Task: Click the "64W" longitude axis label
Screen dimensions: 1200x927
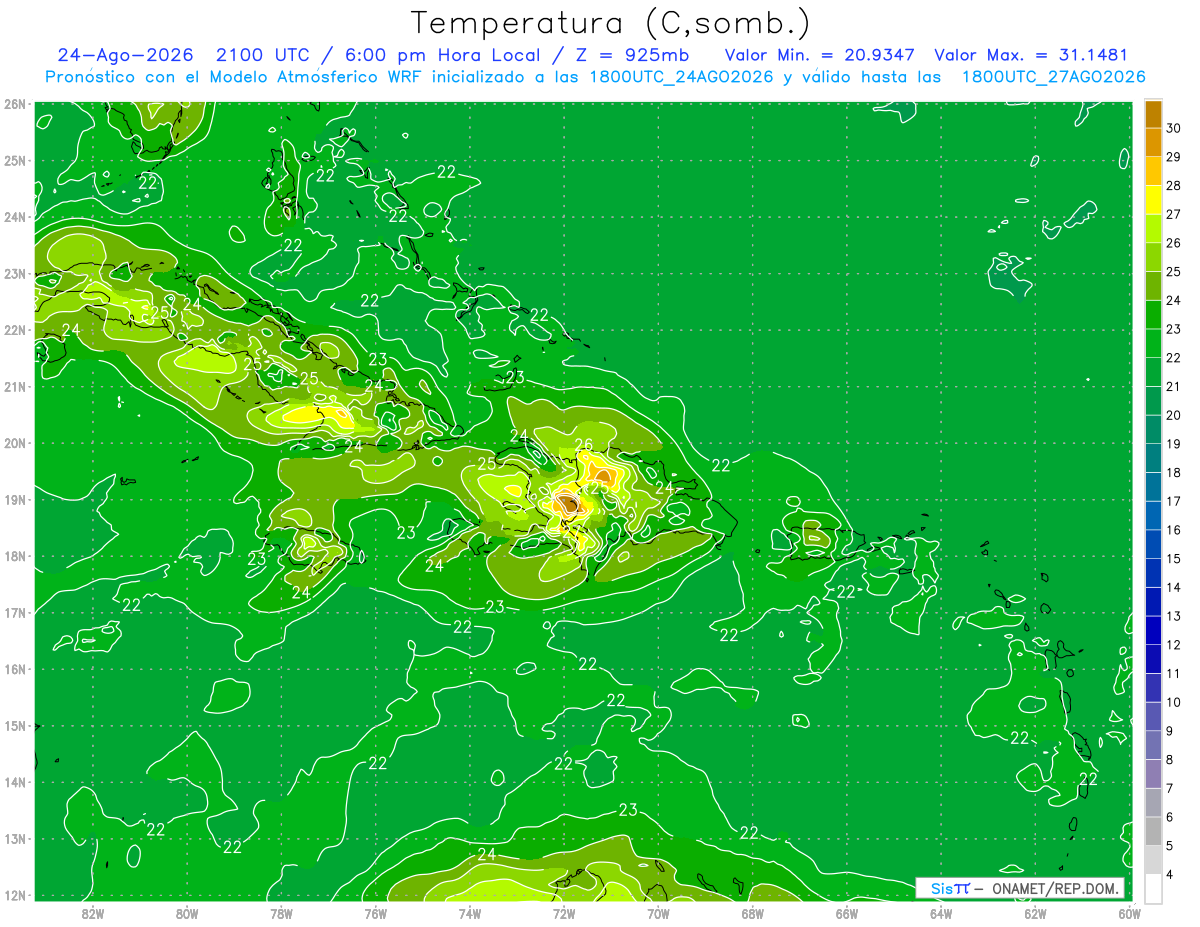Action: pos(941,912)
